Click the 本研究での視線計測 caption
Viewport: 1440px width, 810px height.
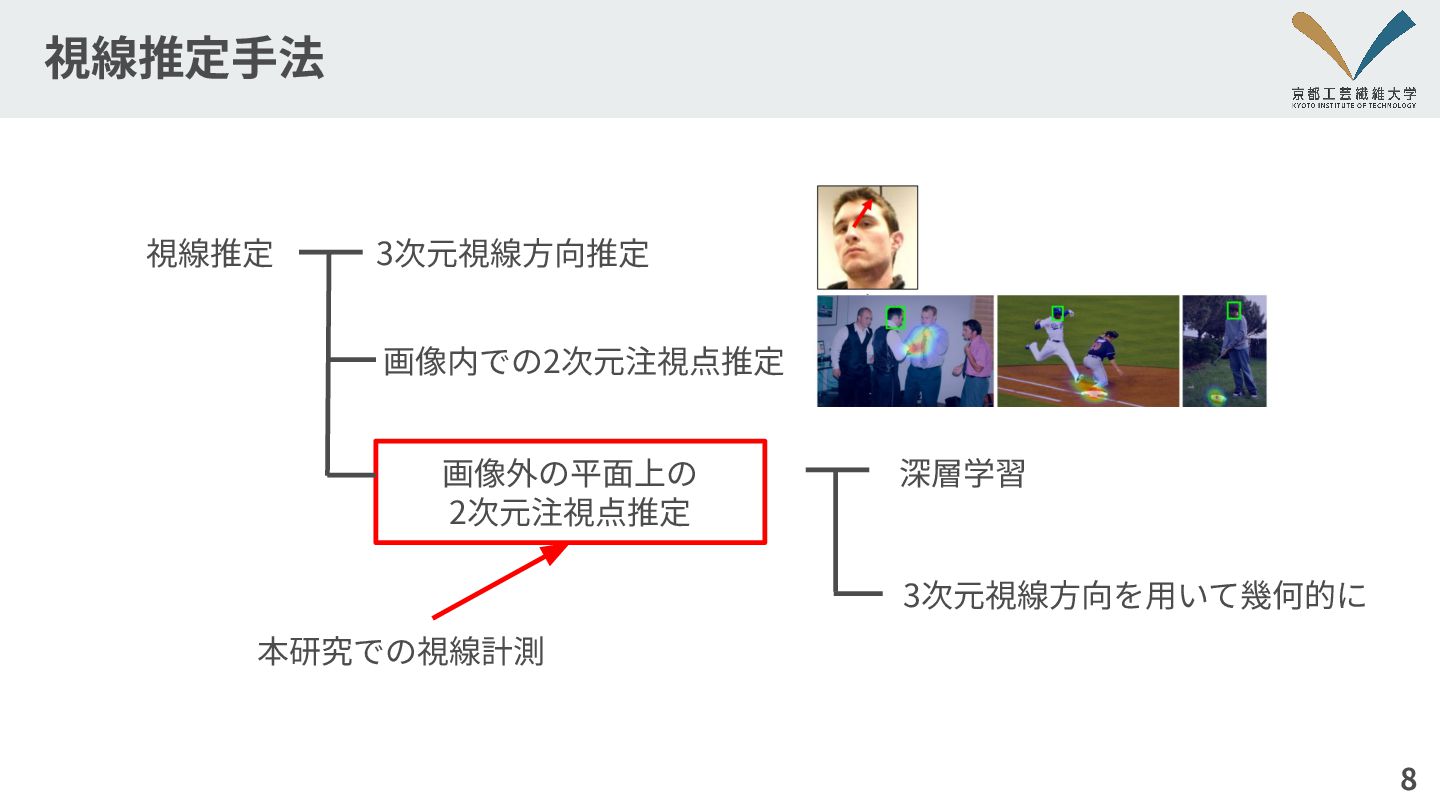pos(400,652)
